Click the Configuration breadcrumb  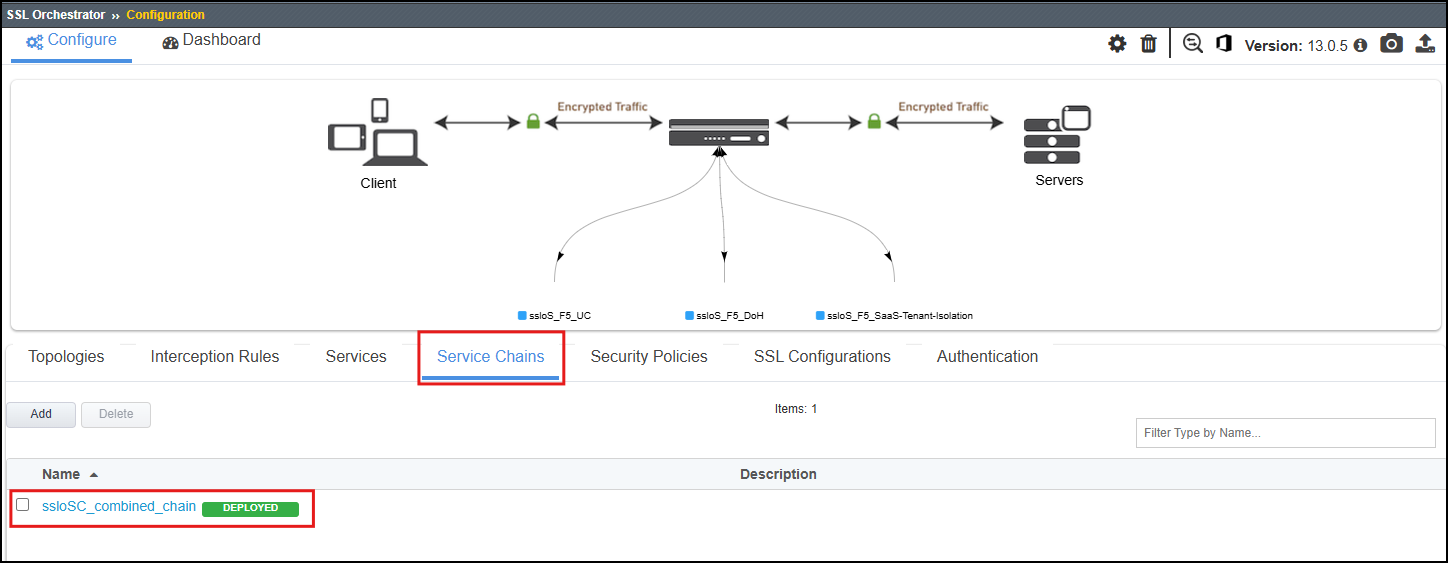pyautogui.click(x=166, y=15)
